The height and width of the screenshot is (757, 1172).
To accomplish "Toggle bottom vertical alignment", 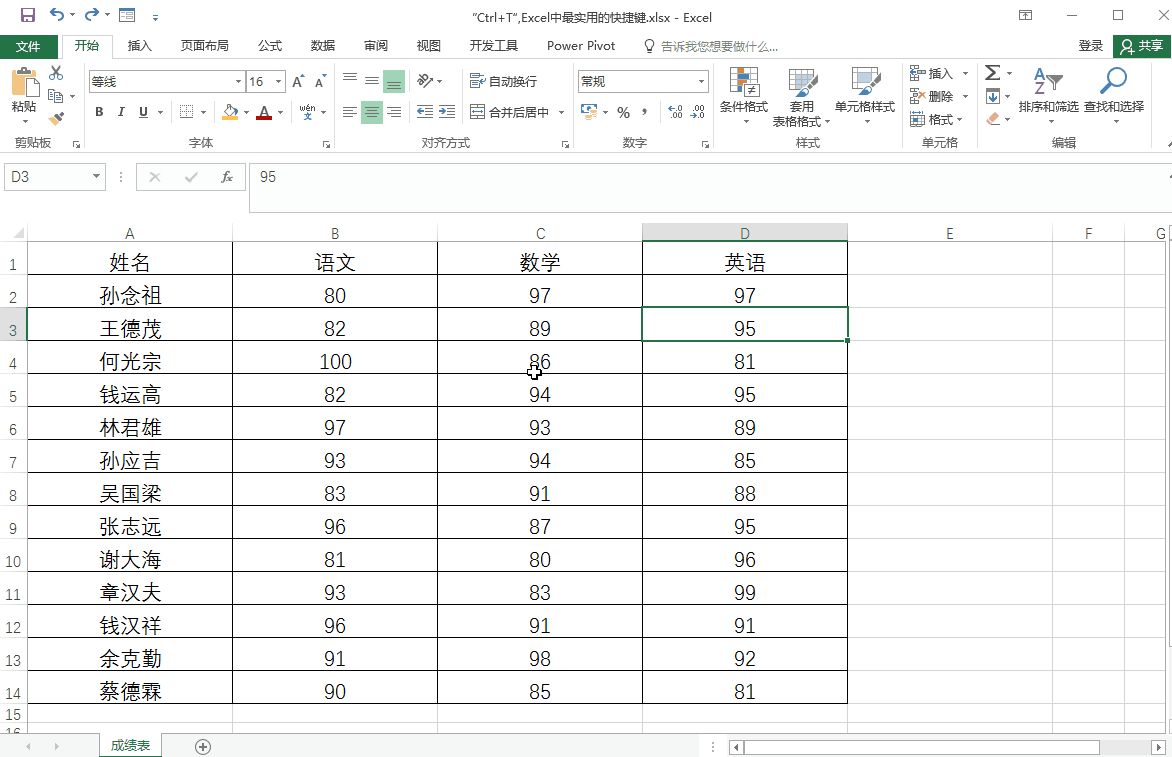I will point(394,81).
